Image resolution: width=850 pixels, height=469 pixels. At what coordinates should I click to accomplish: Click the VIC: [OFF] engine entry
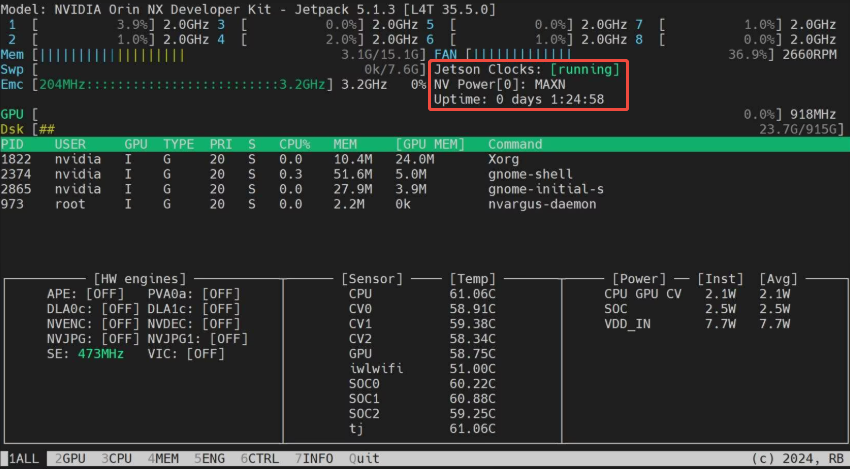click(186, 355)
